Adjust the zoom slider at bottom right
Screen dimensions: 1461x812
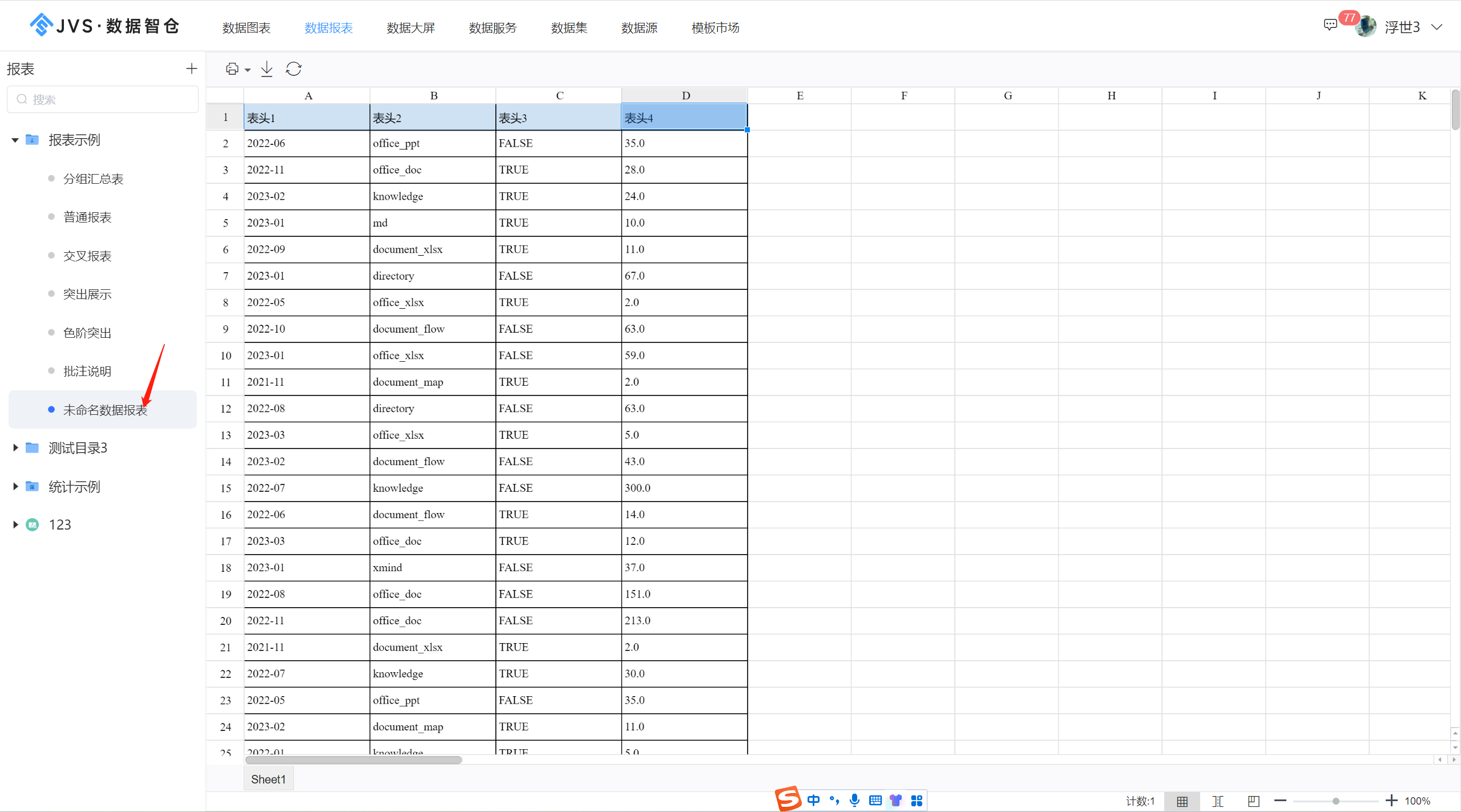[1335, 801]
